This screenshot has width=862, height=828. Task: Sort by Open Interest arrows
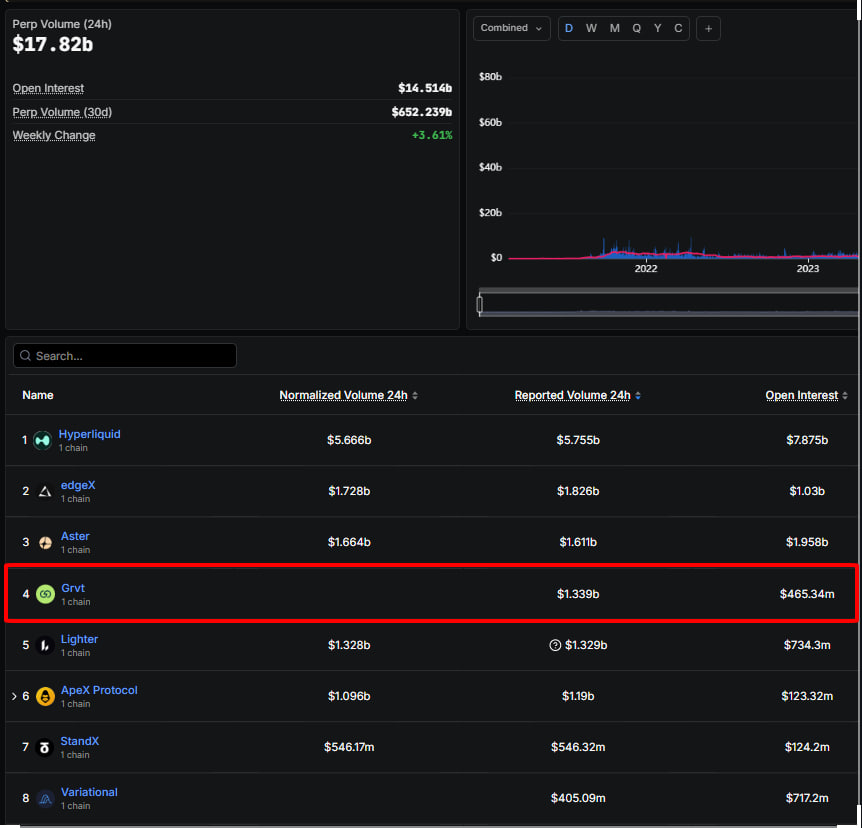pos(844,395)
